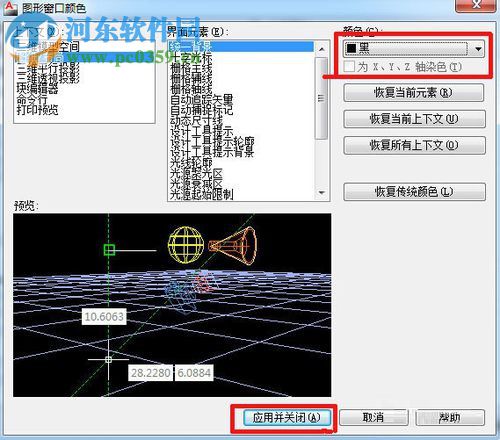Select 块编辑器 in the context list
Screen dimensions: 500x440
coord(38,89)
